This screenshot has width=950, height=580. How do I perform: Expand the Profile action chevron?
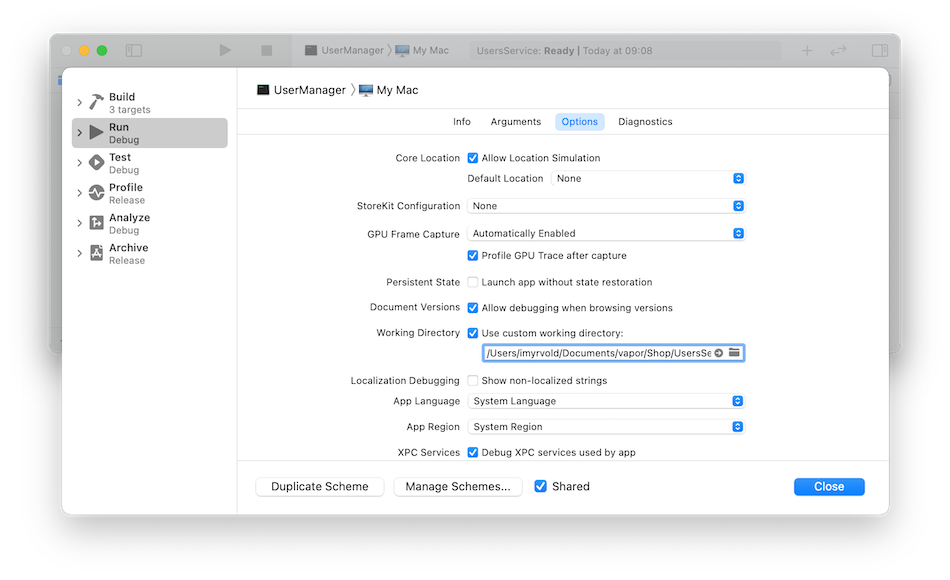79,193
